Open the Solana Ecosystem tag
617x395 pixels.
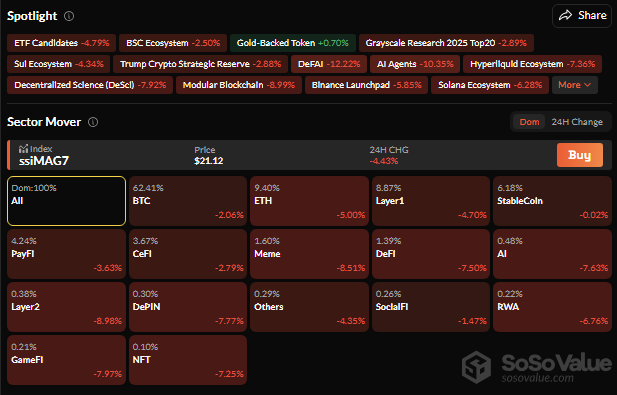pos(490,85)
